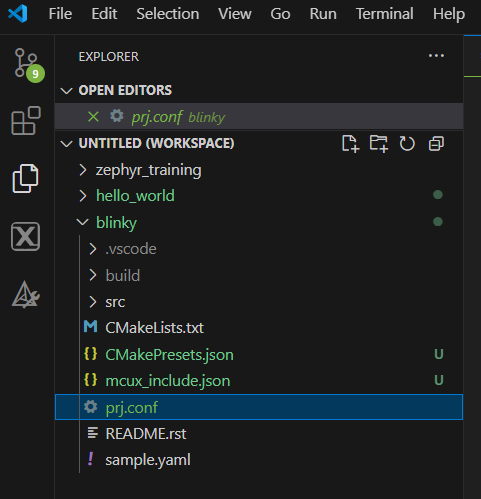This screenshot has width=481, height=499.
Task: Select prj.conf in the blinky folder
Action: pyautogui.click(x=259, y=407)
